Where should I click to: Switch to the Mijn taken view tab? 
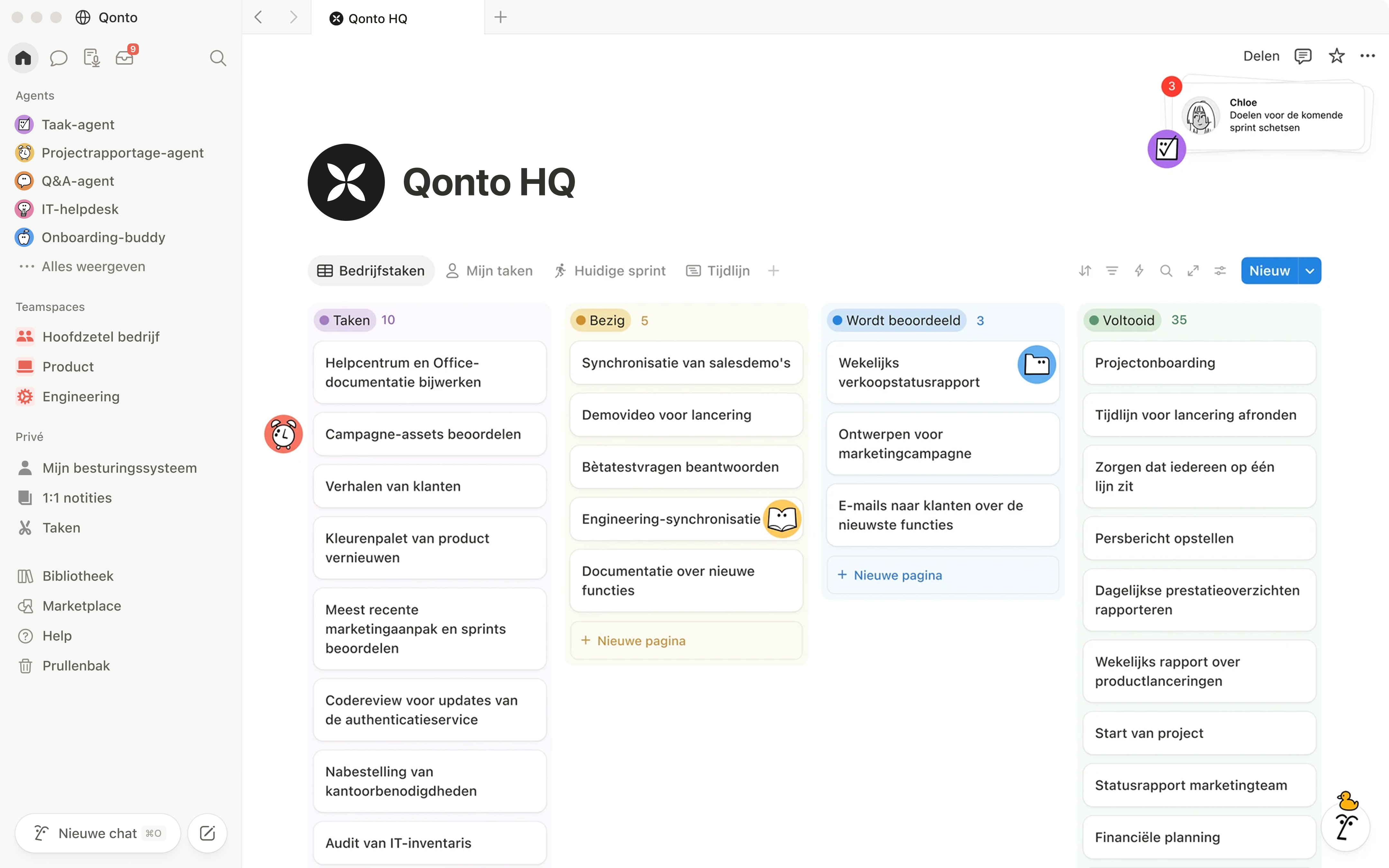pos(490,270)
